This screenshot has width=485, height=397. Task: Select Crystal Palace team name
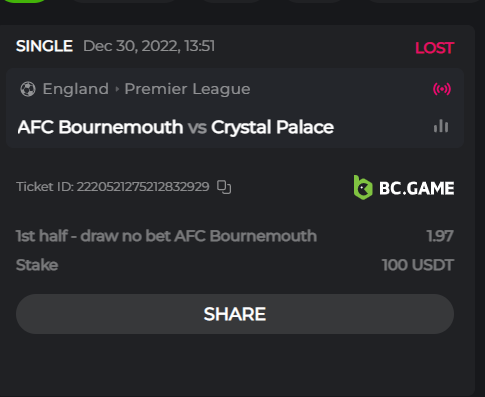click(x=272, y=127)
